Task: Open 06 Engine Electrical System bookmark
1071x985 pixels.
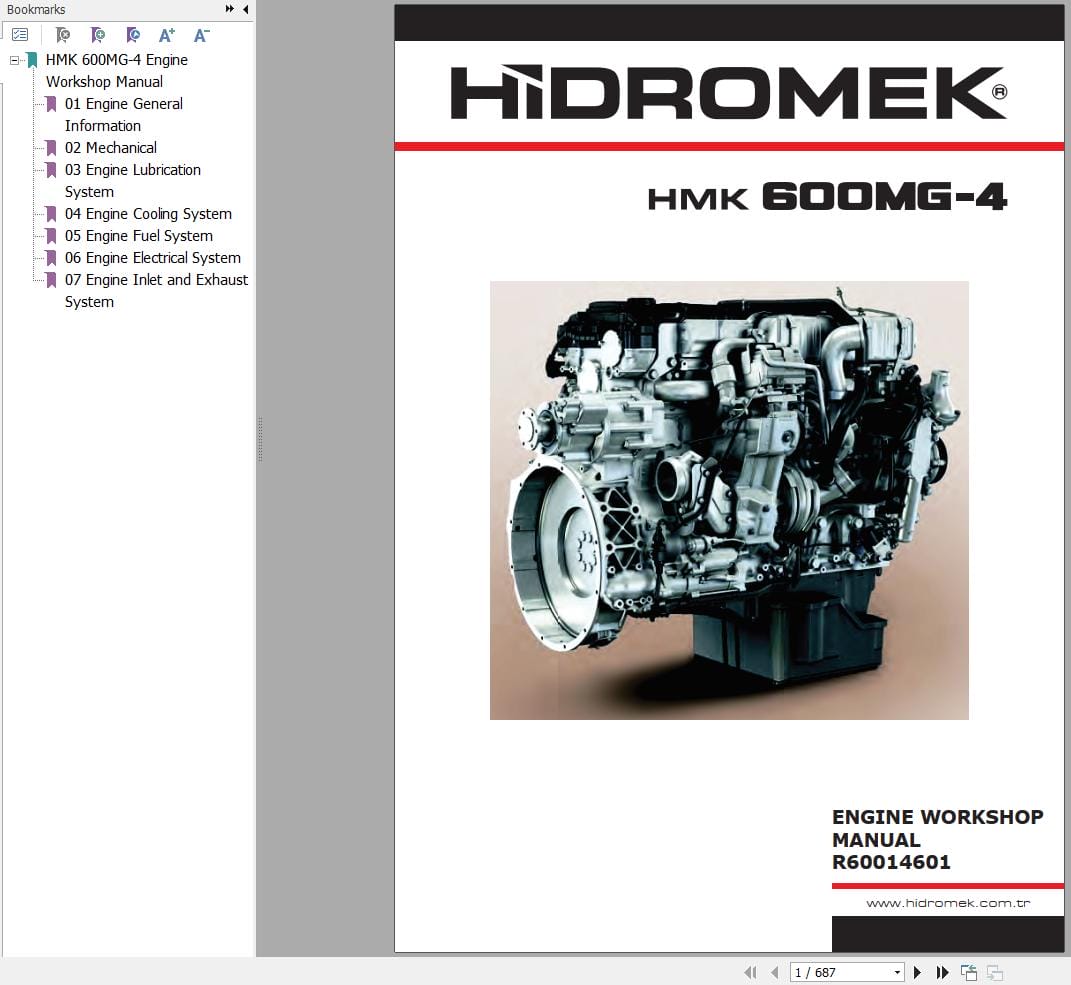Action: coord(152,258)
